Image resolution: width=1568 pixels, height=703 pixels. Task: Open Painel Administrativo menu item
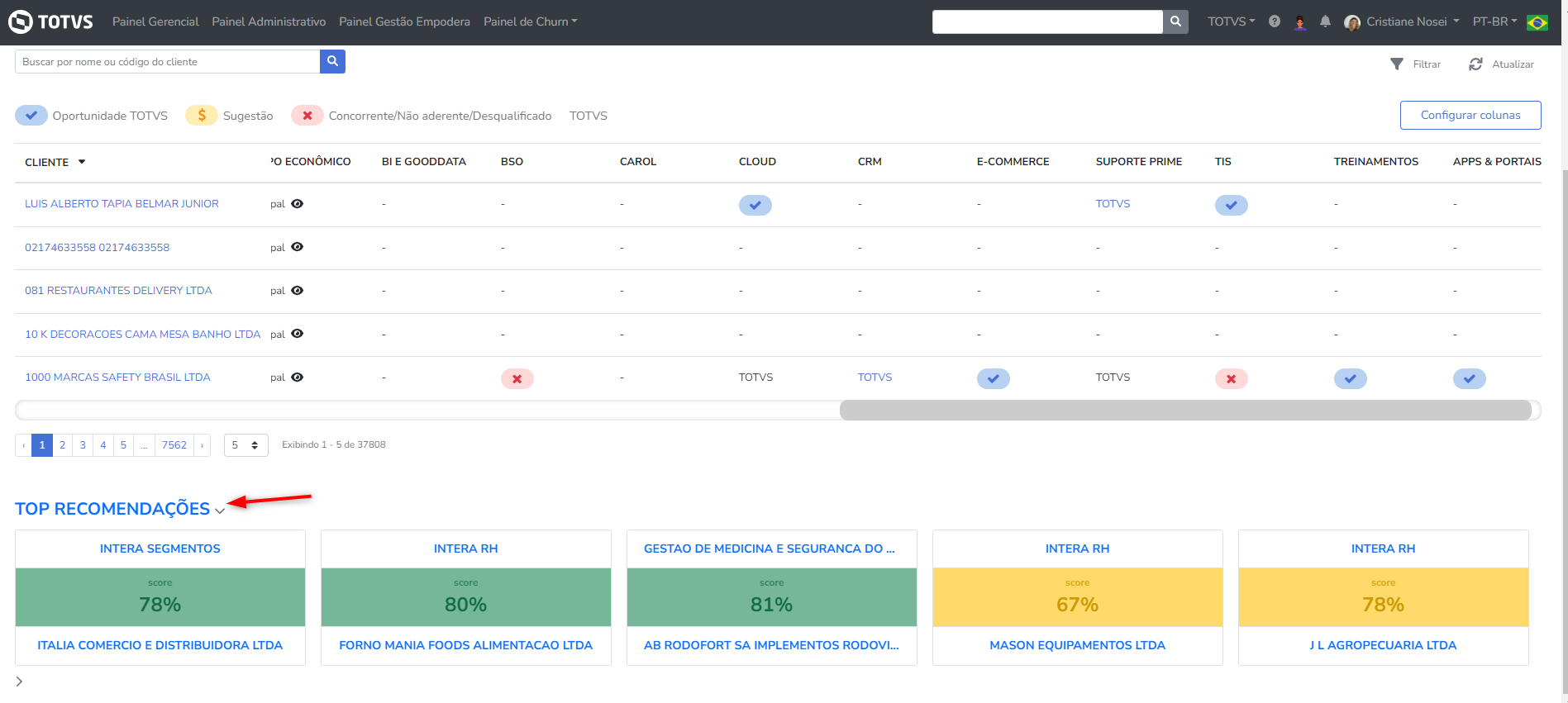click(269, 21)
